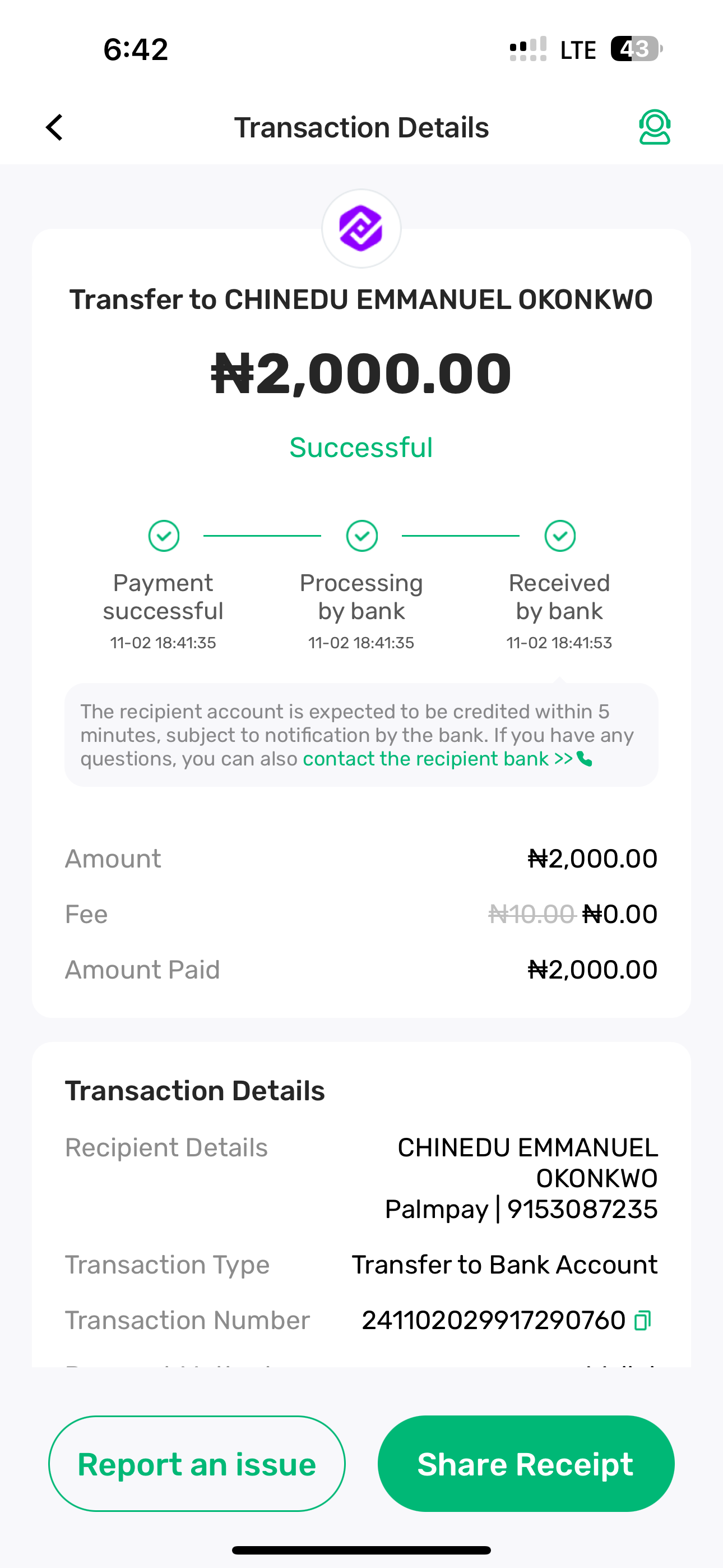Screen dimensions: 723x1568
Task: Tap the Payment successful checkmark icon
Action: 164,536
